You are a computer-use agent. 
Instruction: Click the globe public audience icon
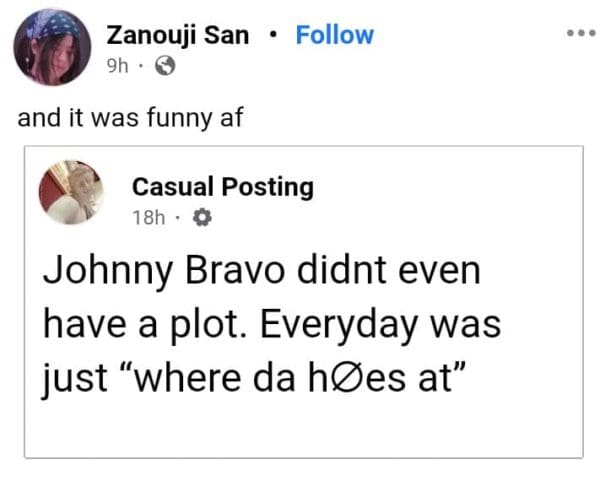click(x=167, y=68)
